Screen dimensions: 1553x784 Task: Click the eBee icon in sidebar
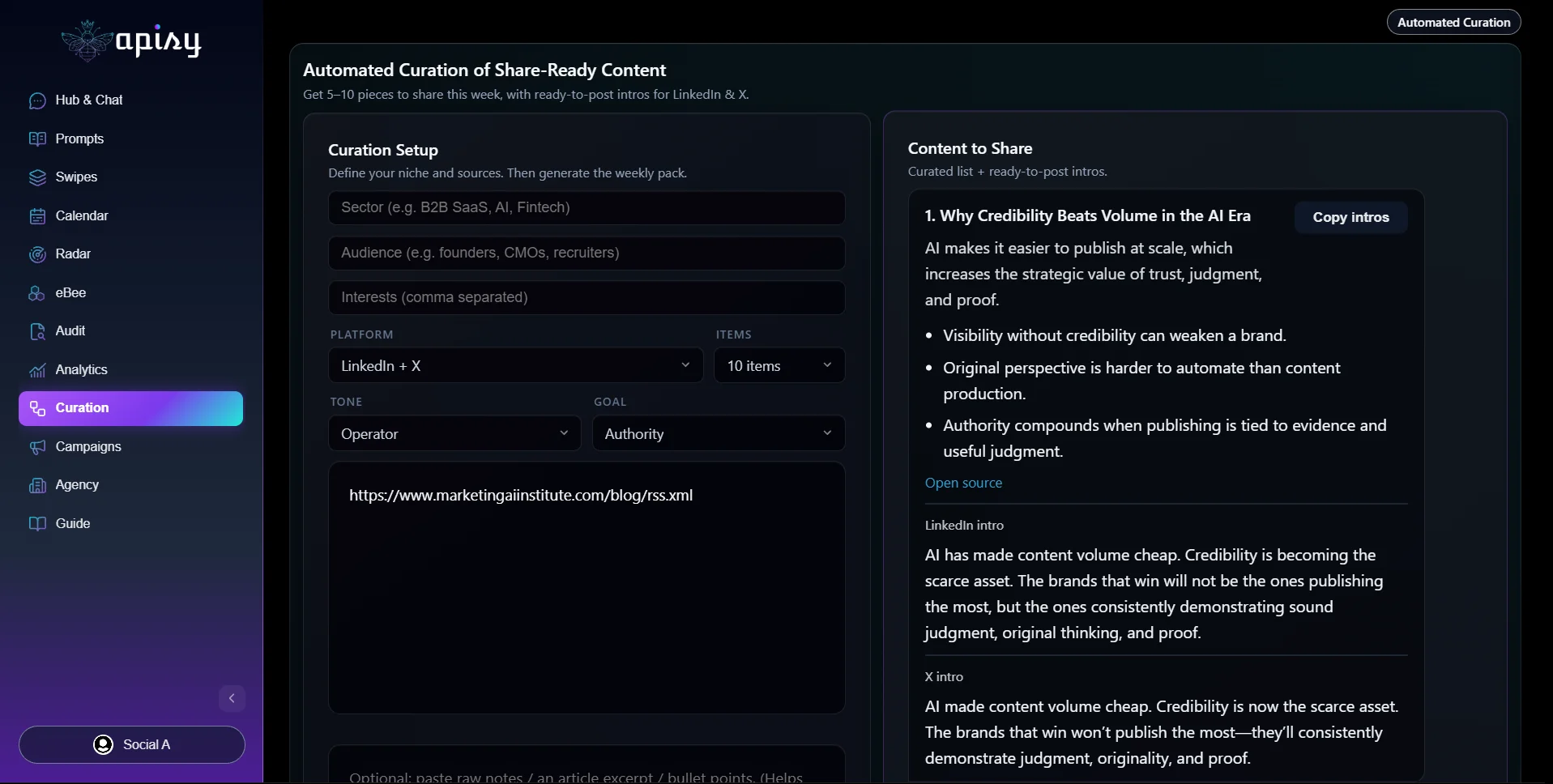(37, 292)
